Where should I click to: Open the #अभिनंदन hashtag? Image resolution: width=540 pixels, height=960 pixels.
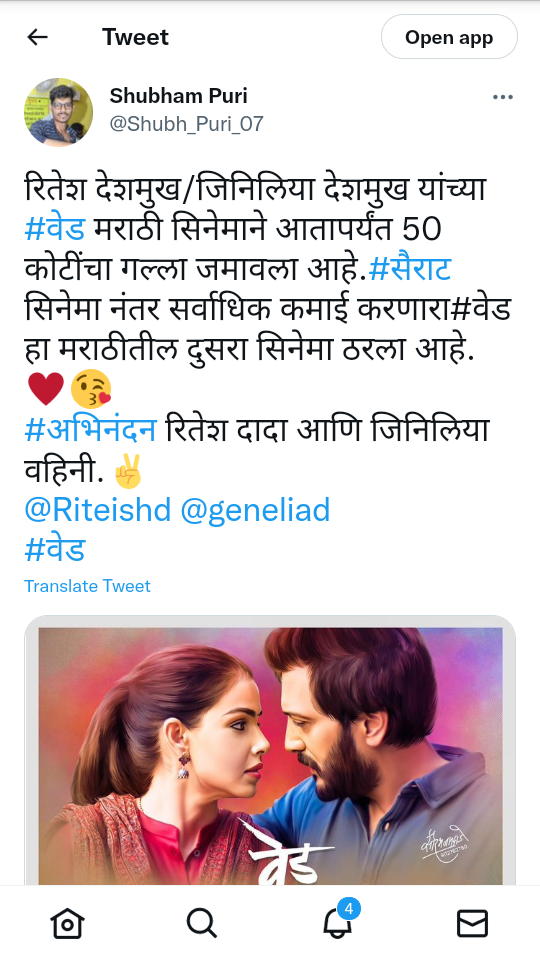click(91, 429)
